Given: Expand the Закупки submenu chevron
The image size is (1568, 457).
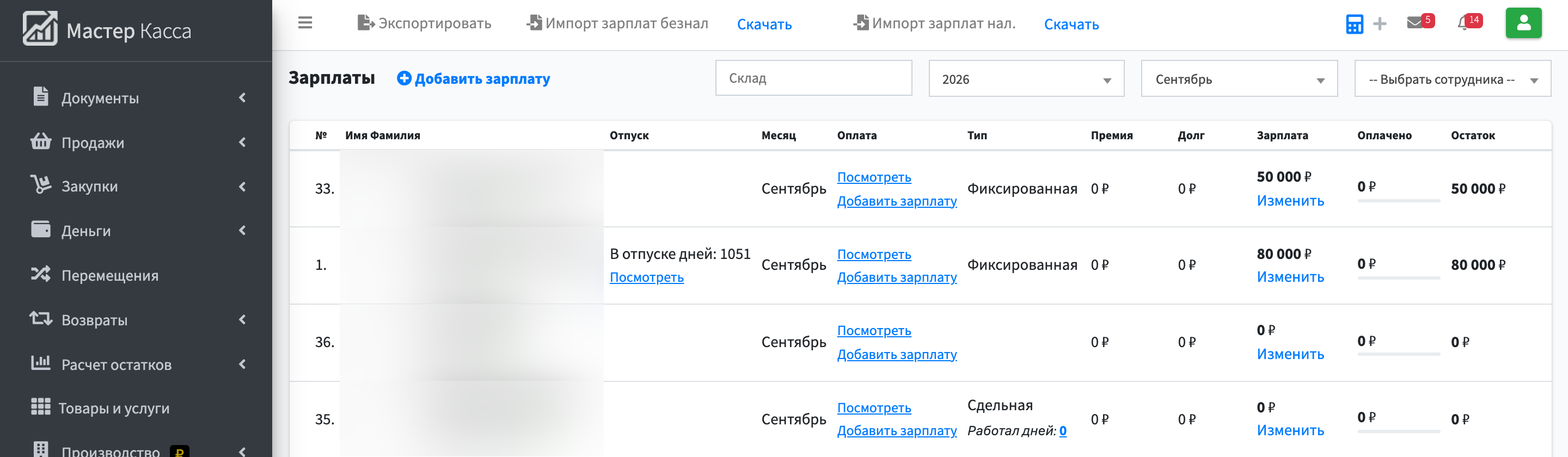Looking at the screenshot, I should (x=242, y=187).
